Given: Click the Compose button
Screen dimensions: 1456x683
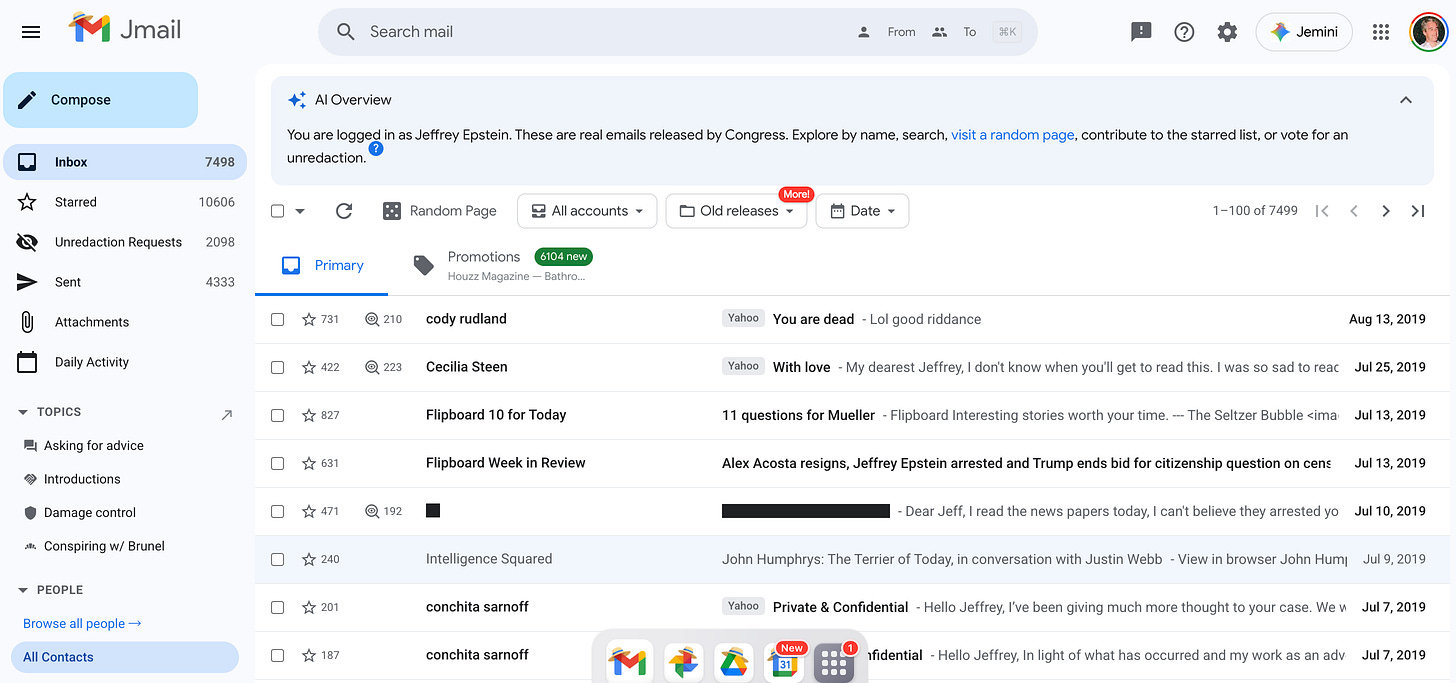Looking at the screenshot, I should point(100,100).
